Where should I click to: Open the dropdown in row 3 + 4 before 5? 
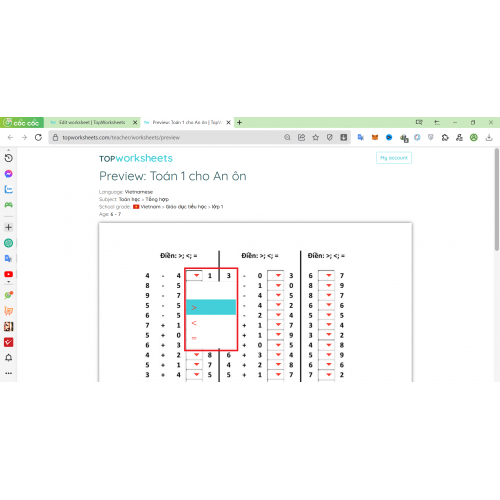pos(194,375)
